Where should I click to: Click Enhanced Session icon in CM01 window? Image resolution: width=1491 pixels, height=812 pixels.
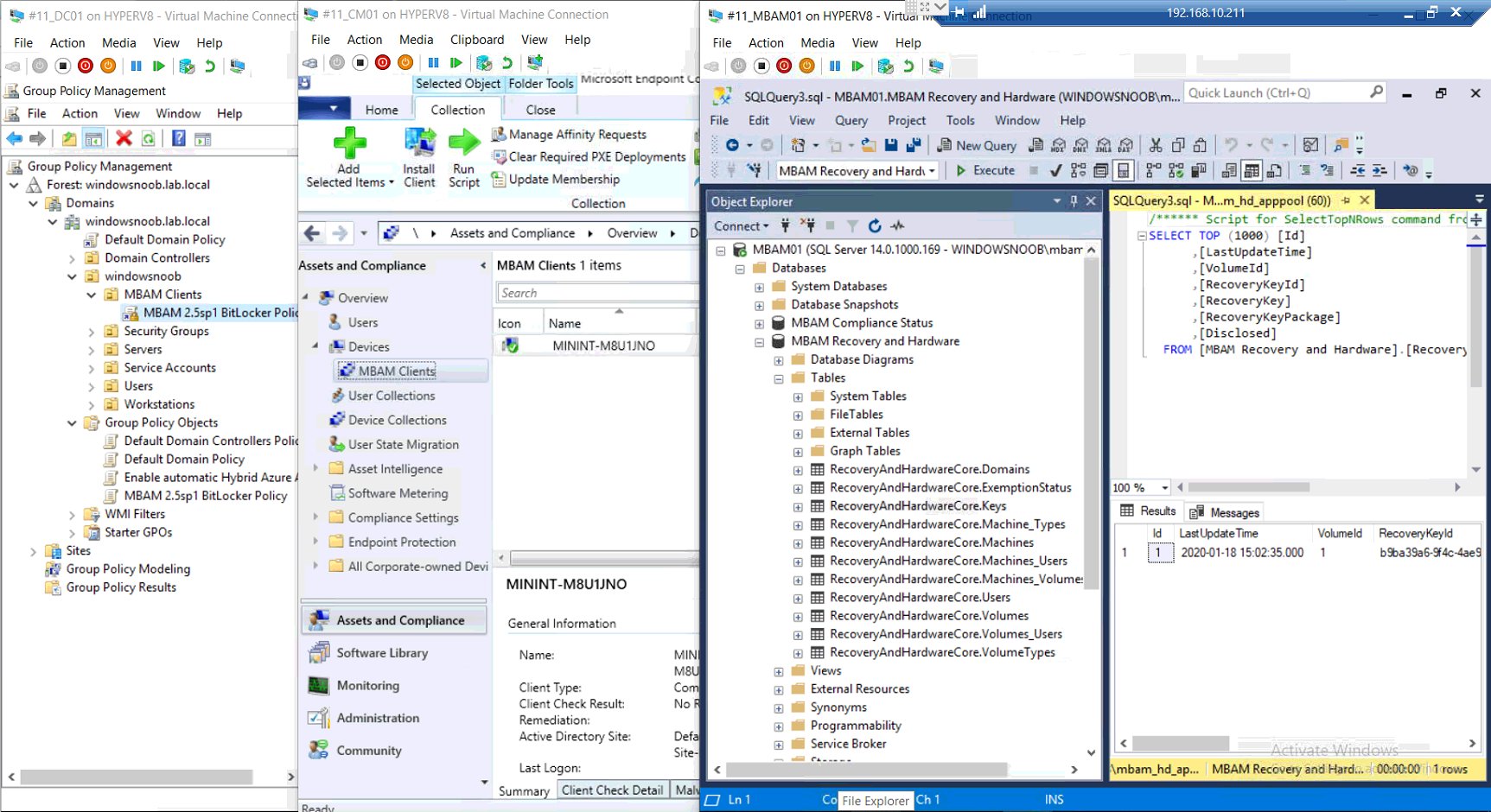pos(535,62)
